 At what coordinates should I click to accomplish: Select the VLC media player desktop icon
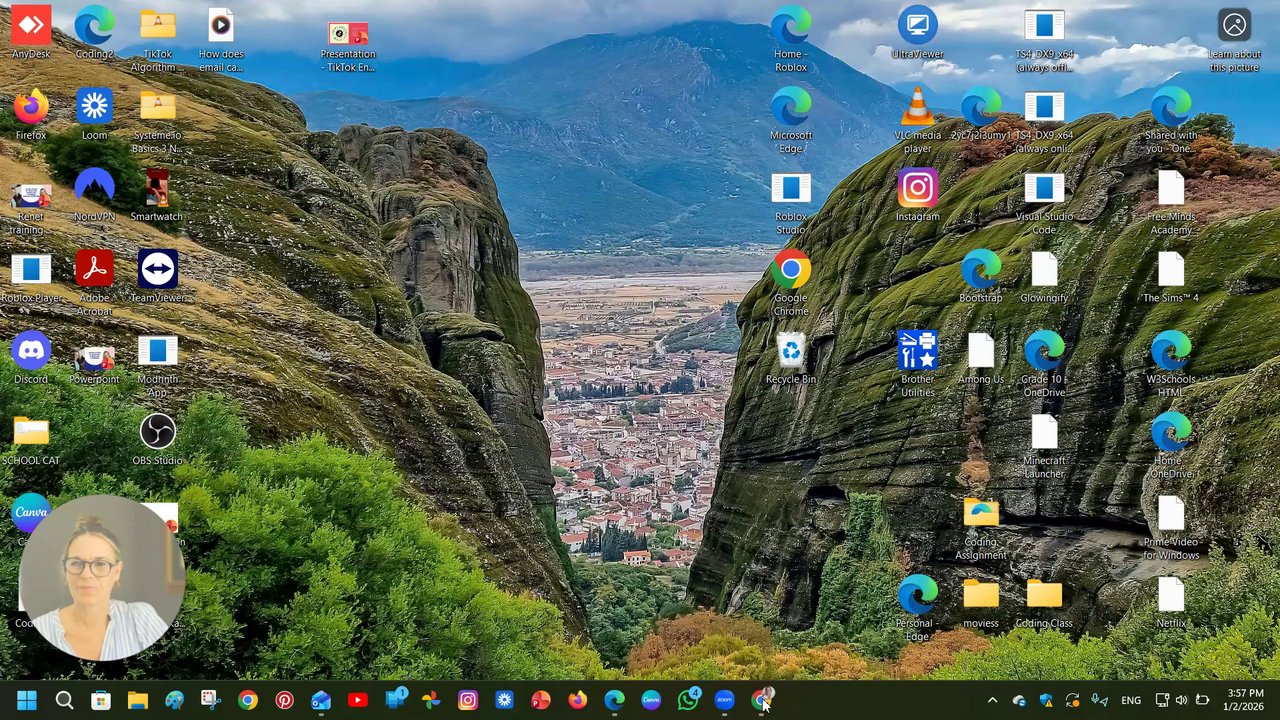point(917,121)
